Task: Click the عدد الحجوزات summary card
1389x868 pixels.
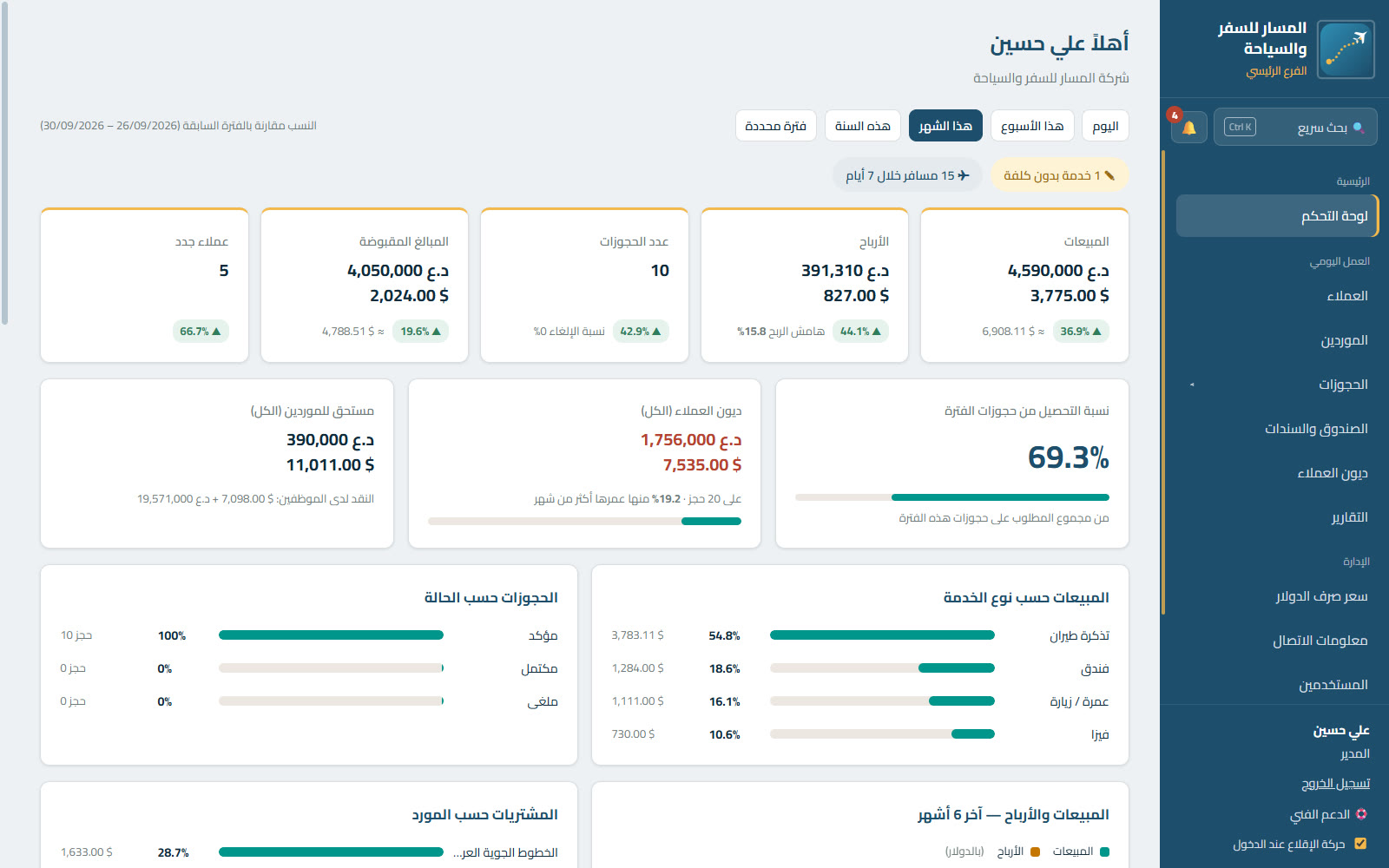Action: pos(584,285)
